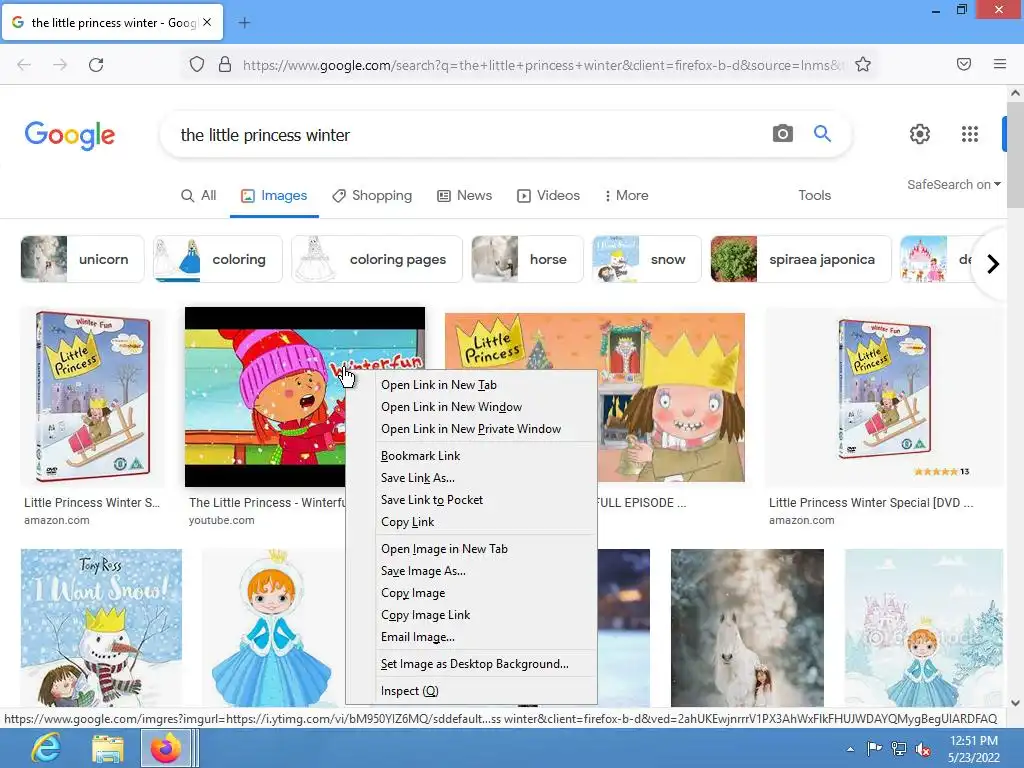Screen dimensions: 1024x768
Task: Open the white horse winter photo thumbnail
Action: [747, 628]
